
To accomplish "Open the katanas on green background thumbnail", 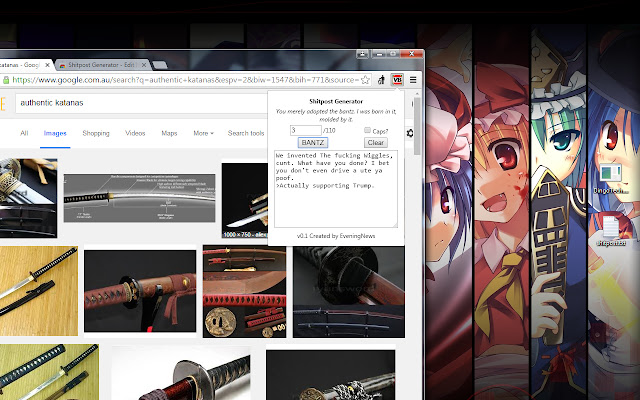I will (49, 372).
